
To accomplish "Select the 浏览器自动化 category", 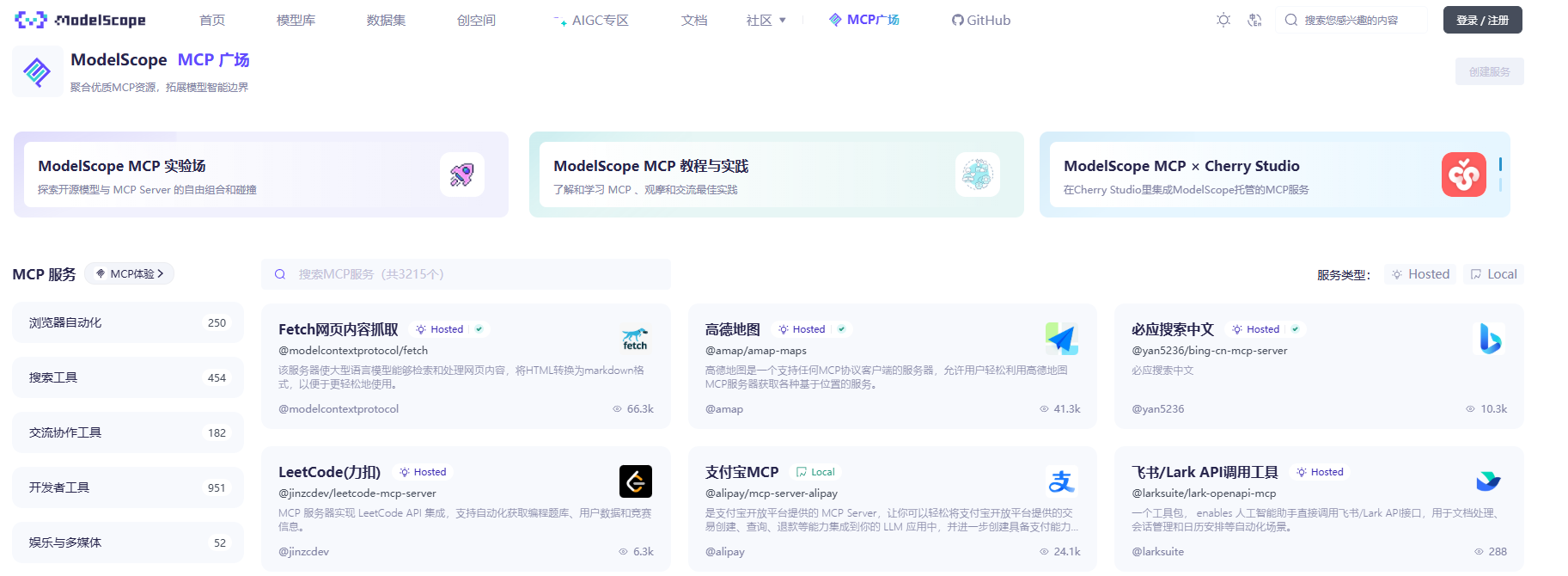I will pos(128,322).
